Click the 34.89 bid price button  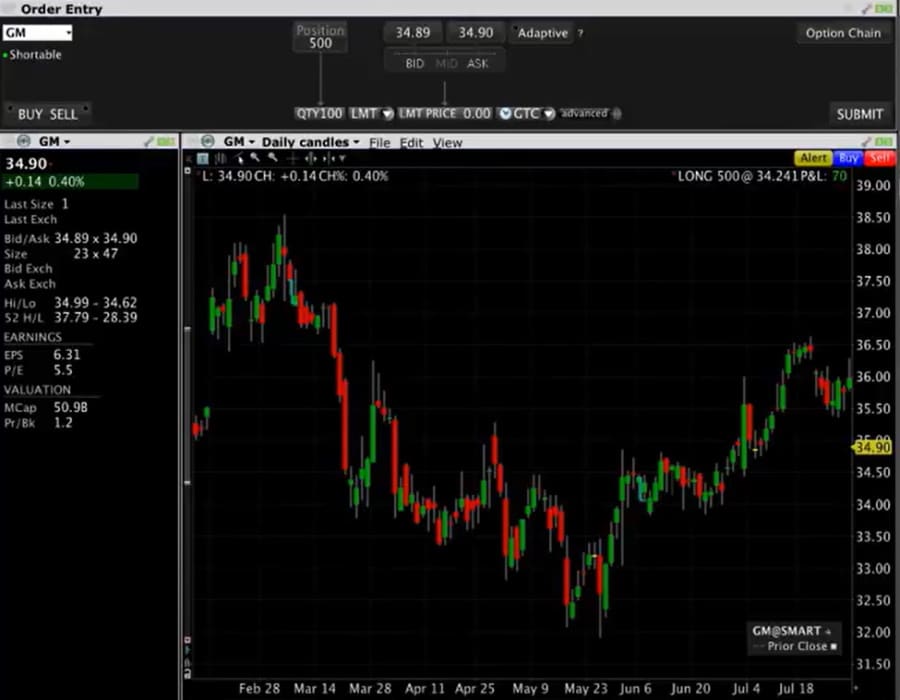click(x=413, y=33)
